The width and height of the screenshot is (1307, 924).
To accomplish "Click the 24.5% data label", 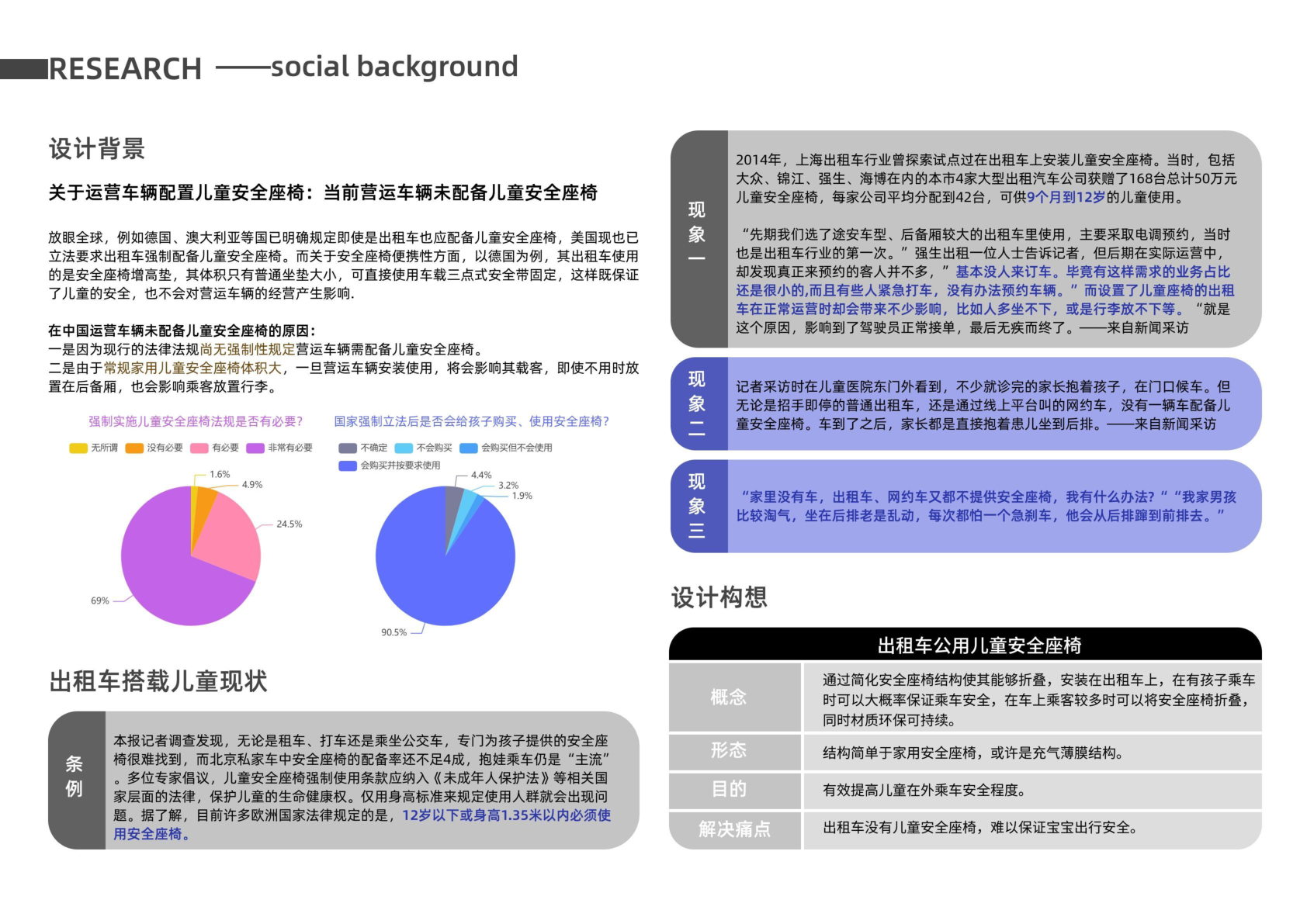I will point(289,524).
